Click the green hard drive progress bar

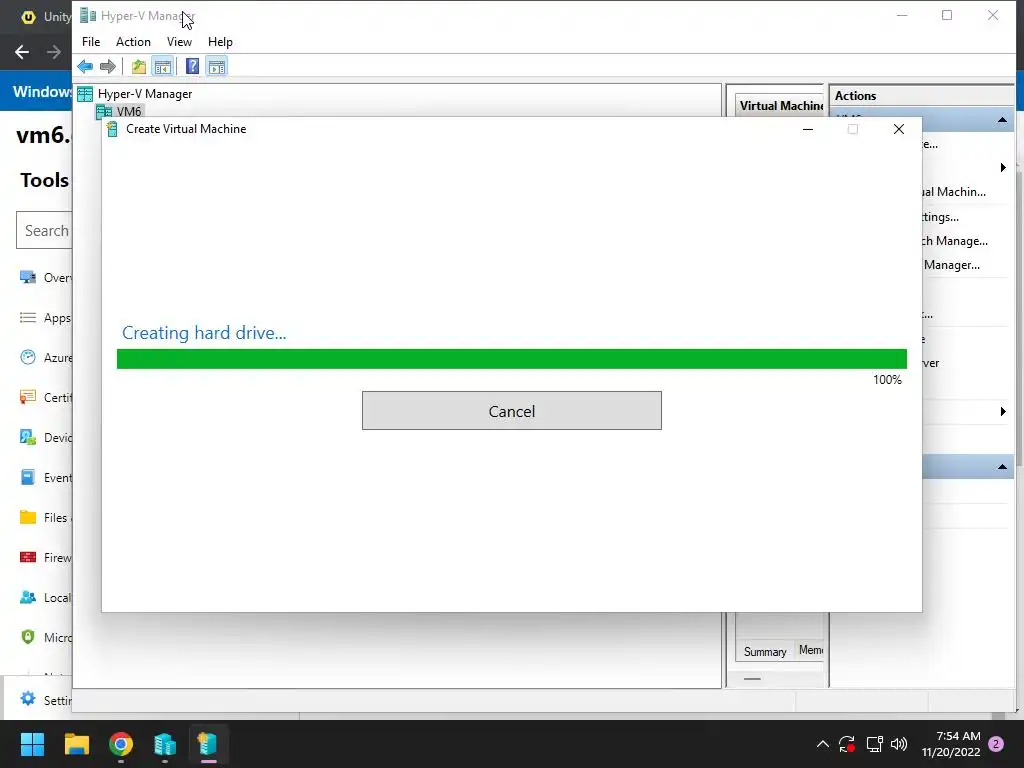(511, 359)
